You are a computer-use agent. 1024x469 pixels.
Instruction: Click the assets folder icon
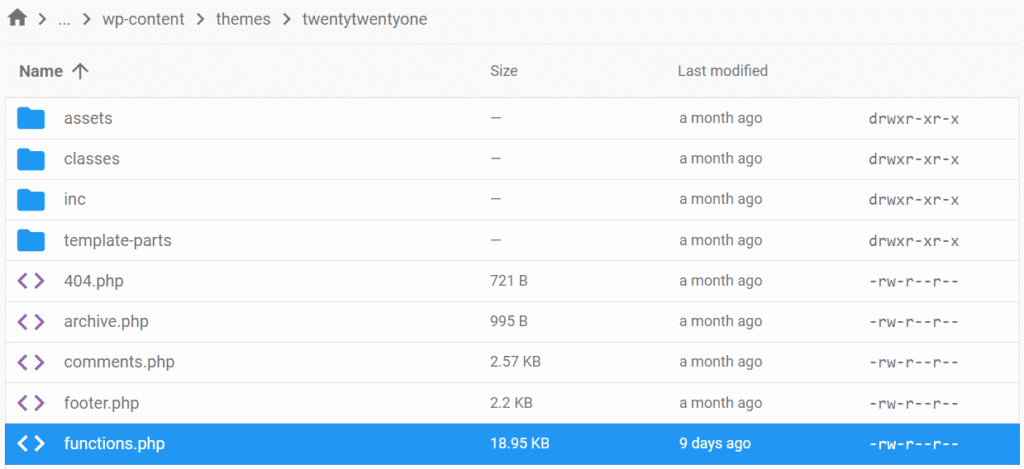(31, 119)
